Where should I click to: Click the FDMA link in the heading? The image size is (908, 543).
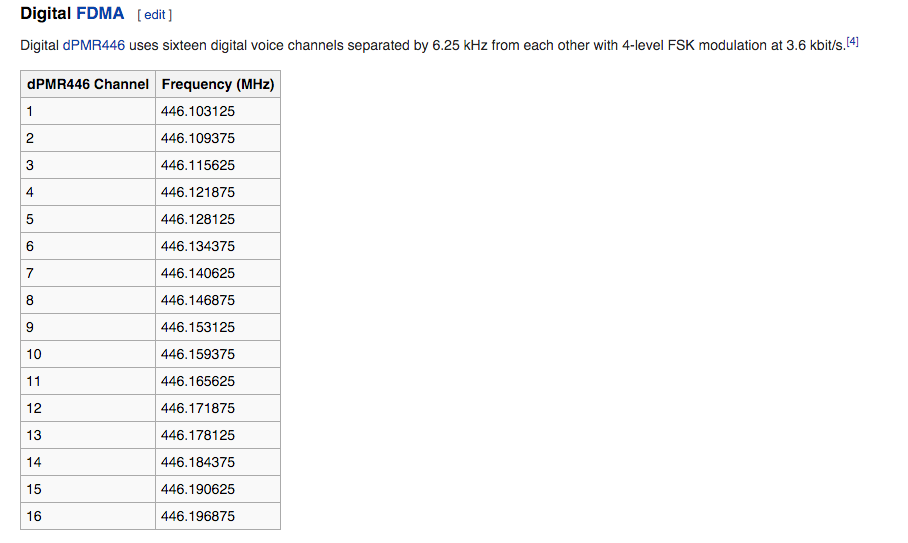(x=100, y=14)
